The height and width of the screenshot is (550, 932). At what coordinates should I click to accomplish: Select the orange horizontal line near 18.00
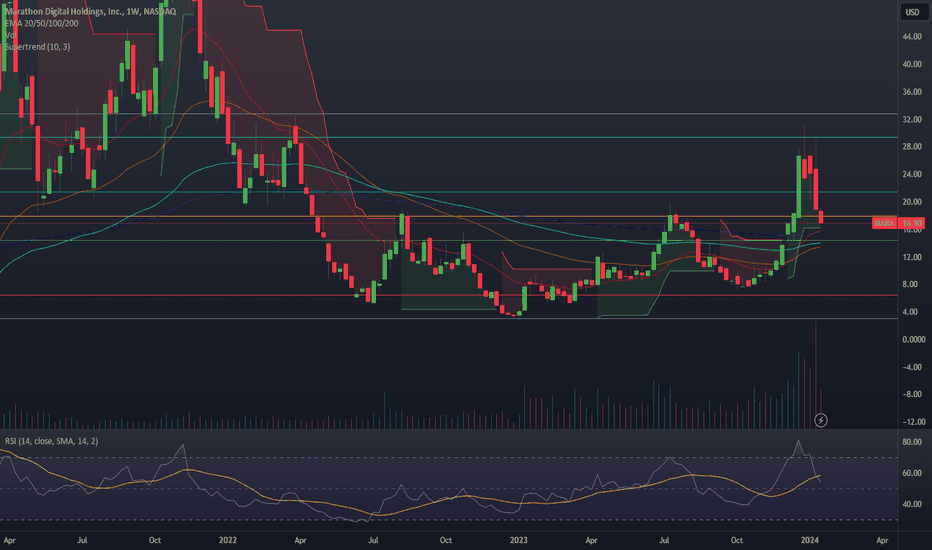(449, 216)
